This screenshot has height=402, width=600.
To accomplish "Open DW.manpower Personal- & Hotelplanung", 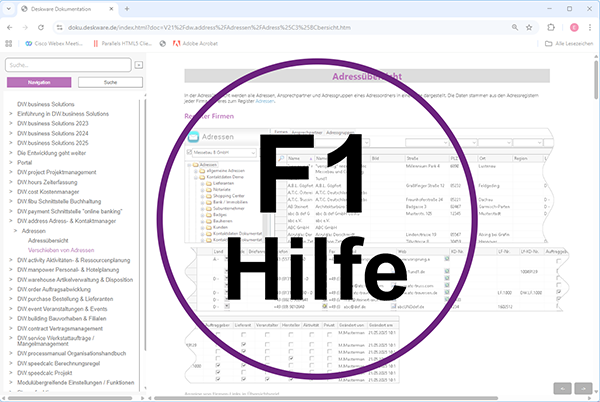I will point(68,270).
